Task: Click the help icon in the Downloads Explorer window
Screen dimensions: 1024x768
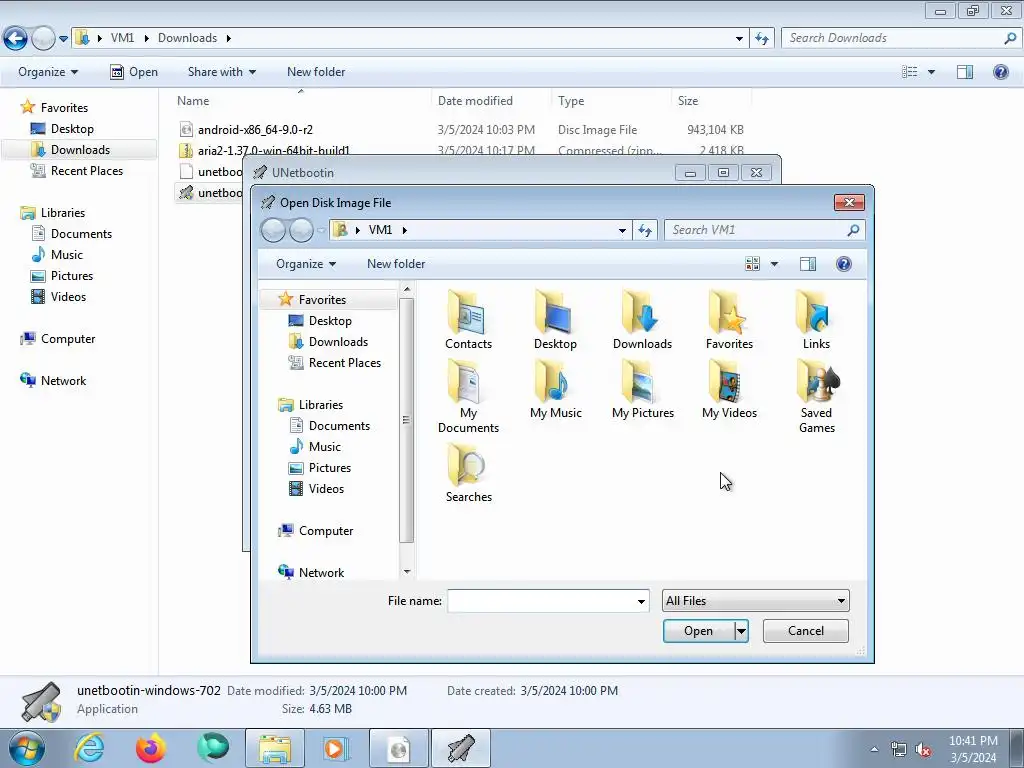Action: (1000, 72)
